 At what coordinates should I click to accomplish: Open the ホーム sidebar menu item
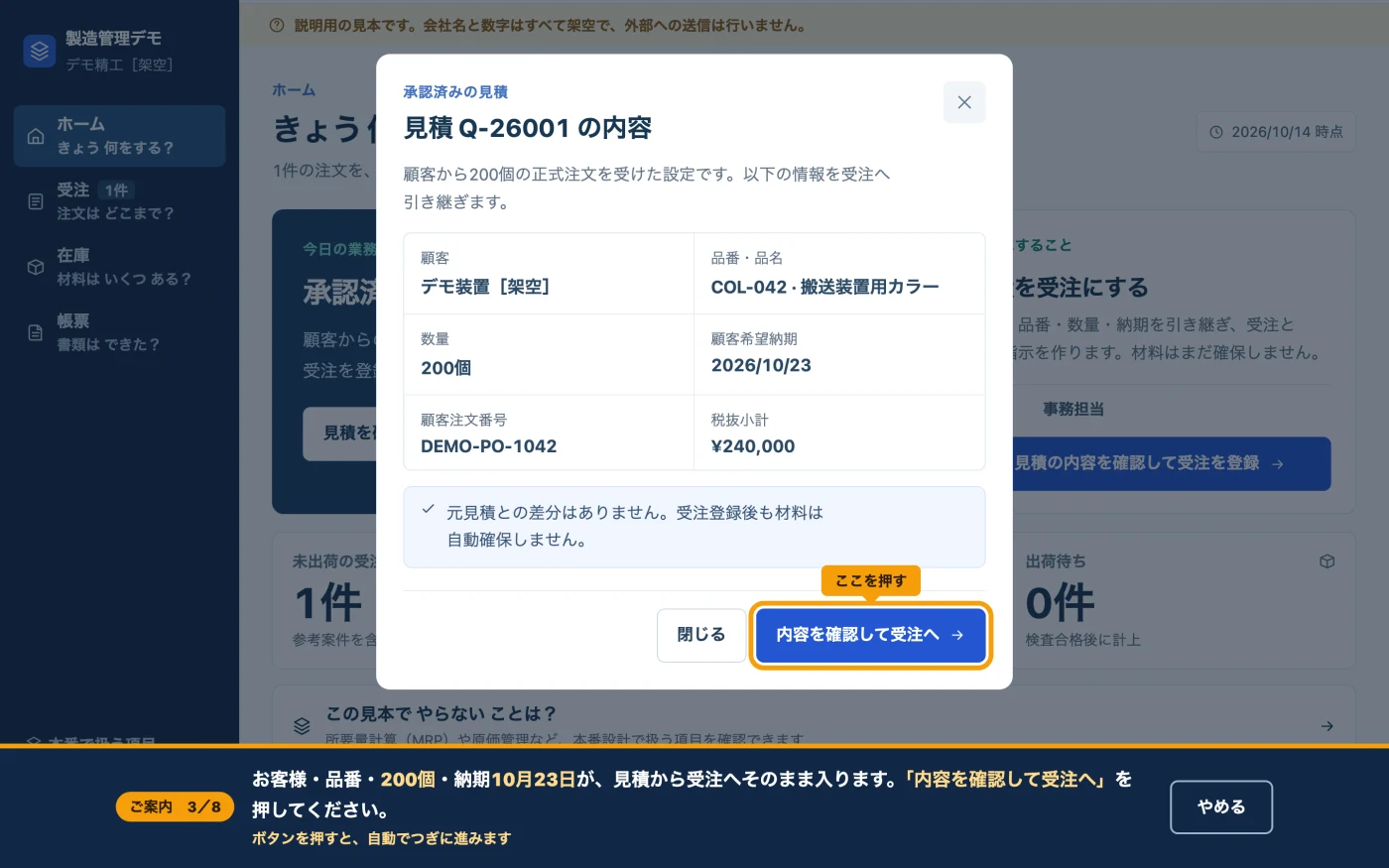pos(119,136)
